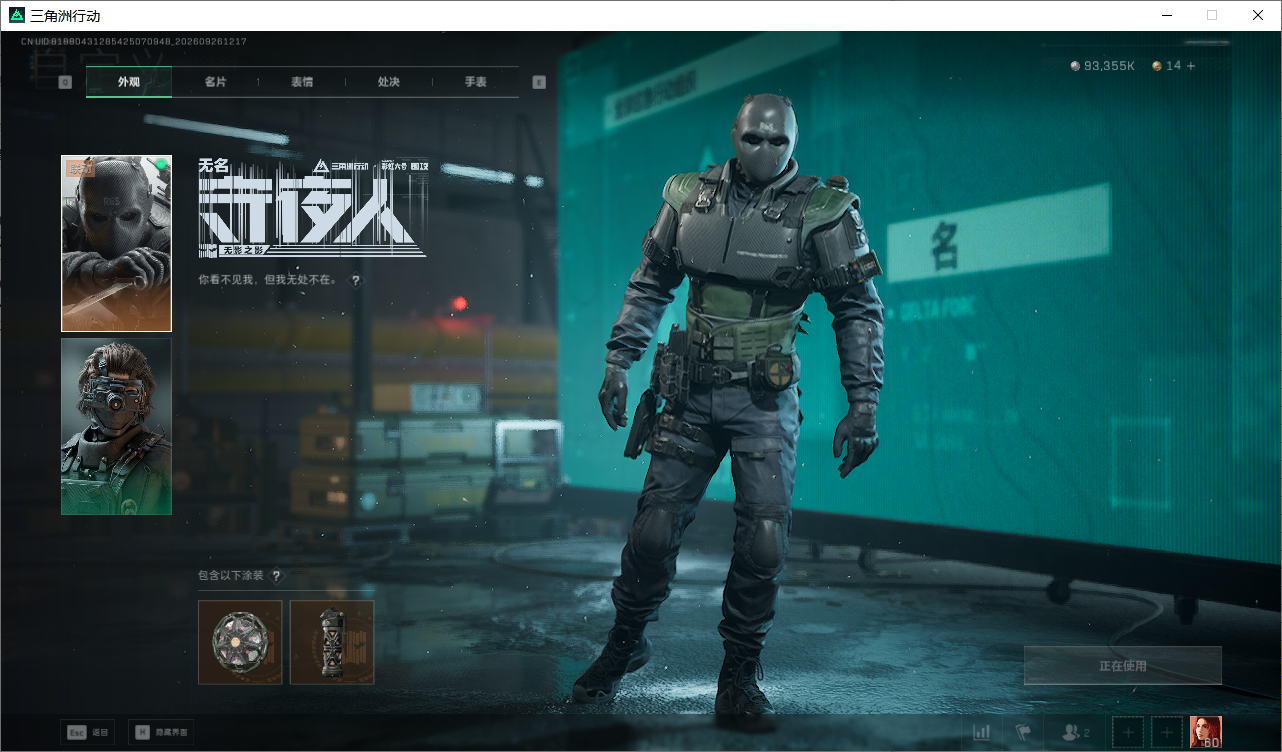Click the 三角洲行动 app logo in title bar
This screenshot has height=752, width=1282.
(x=17, y=15)
